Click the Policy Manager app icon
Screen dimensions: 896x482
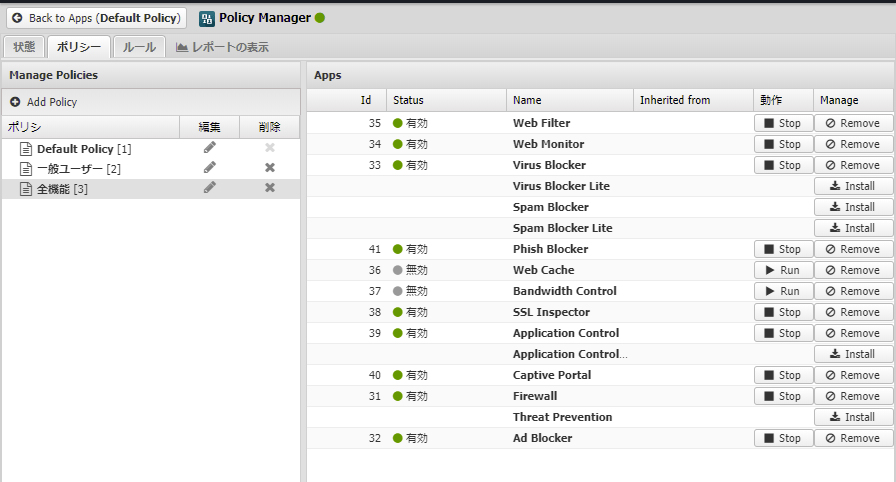(x=207, y=18)
